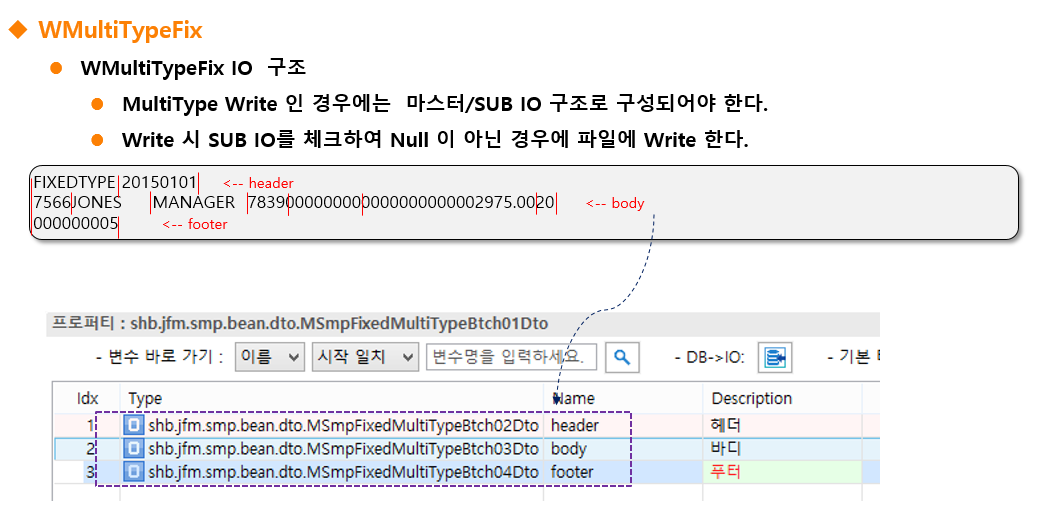This screenshot has width=1051, height=526.
Task: Select the MSmpFixedMultiTypeBtch02Dto type cell
Action: pos(343,426)
